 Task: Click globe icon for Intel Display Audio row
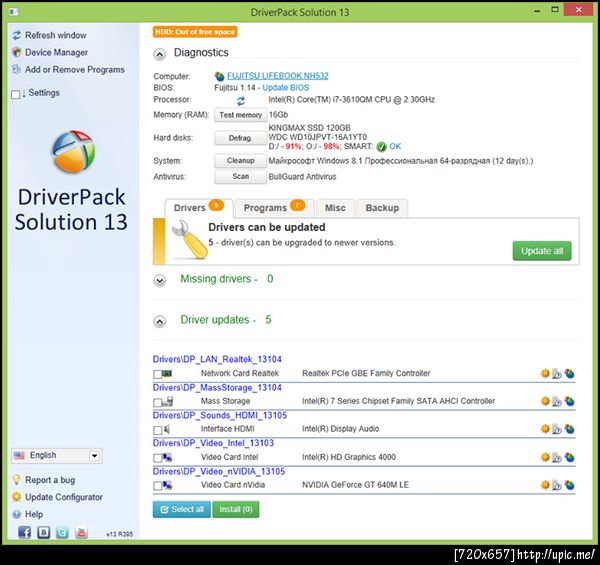(x=569, y=429)
